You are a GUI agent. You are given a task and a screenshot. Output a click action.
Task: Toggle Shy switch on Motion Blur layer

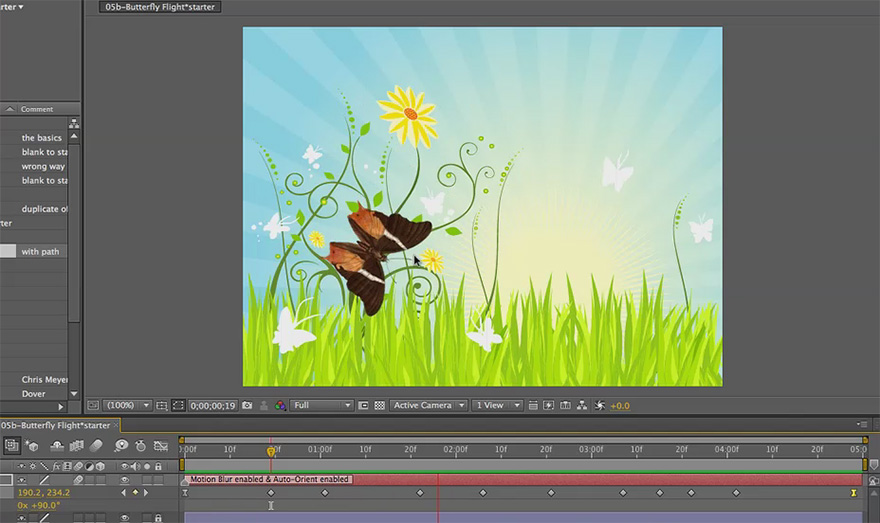pyautogui.click(x=22, y=480)
